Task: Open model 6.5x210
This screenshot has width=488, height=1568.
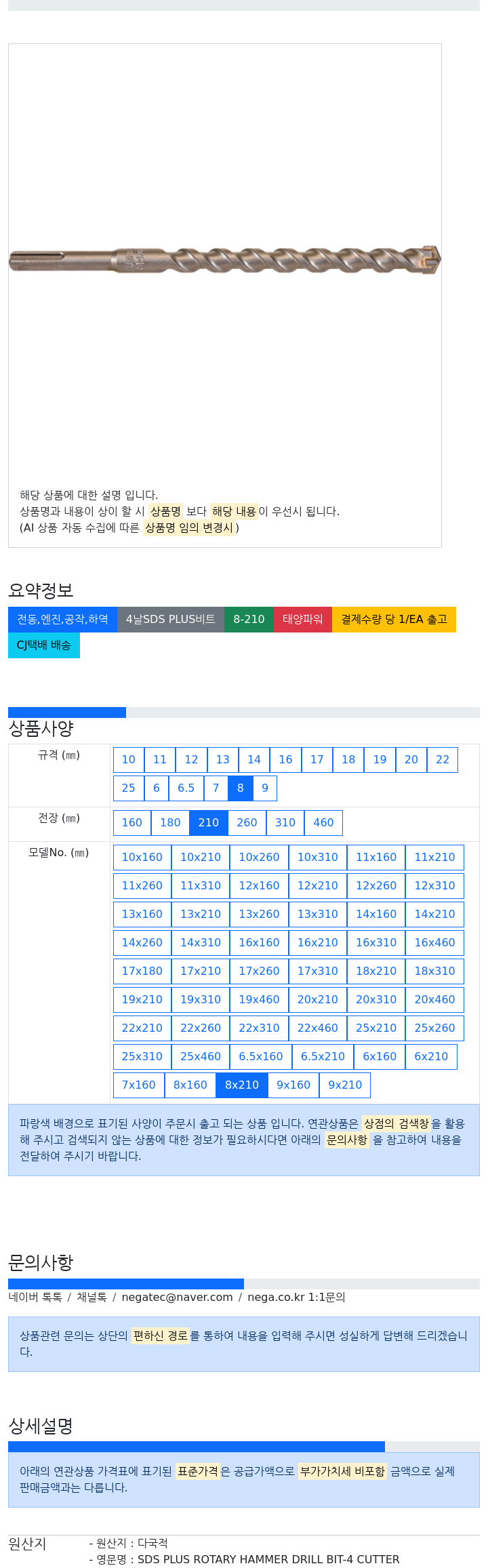Action: (323, 1056)
